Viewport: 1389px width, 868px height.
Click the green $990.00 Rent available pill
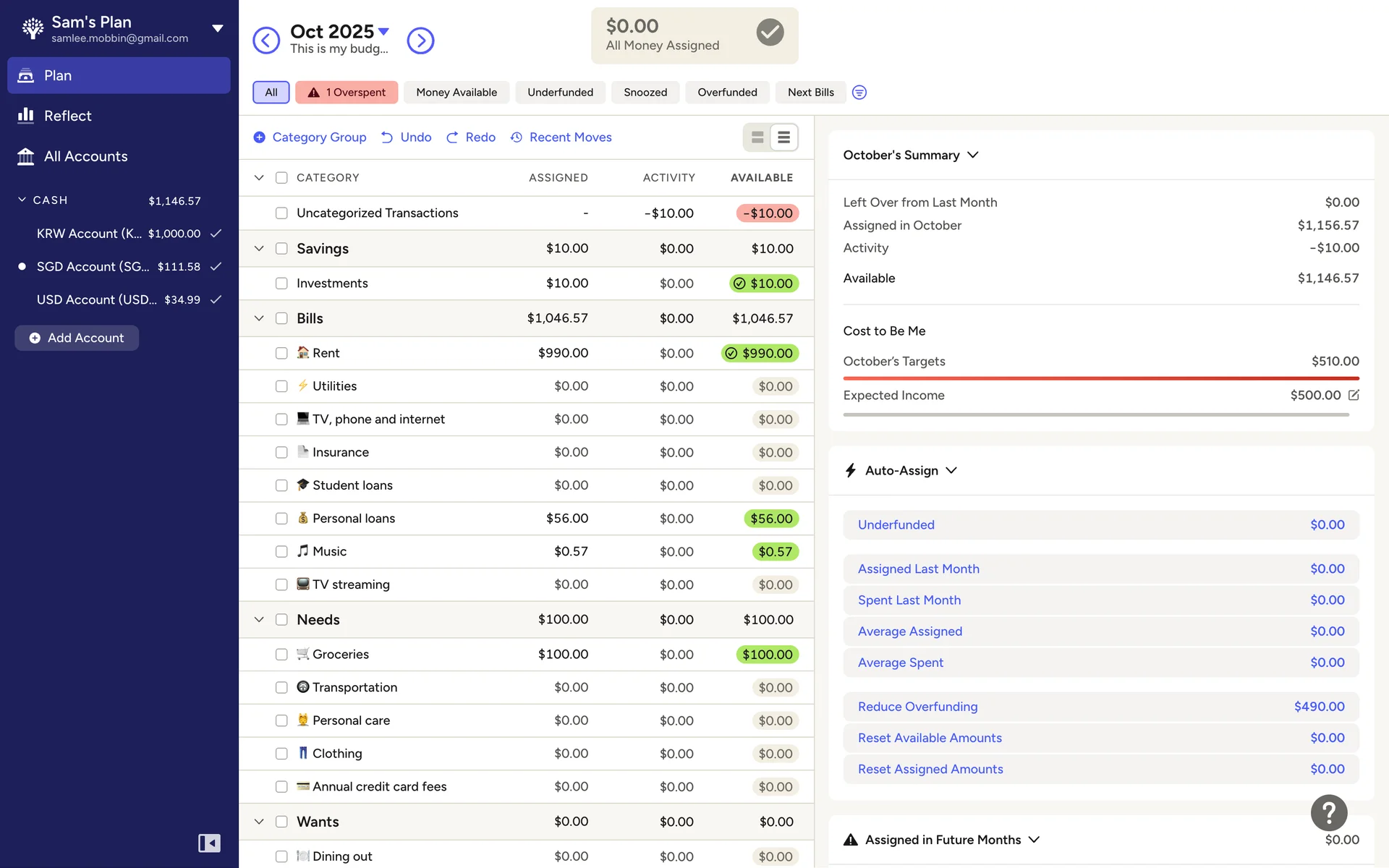point(760,353)
